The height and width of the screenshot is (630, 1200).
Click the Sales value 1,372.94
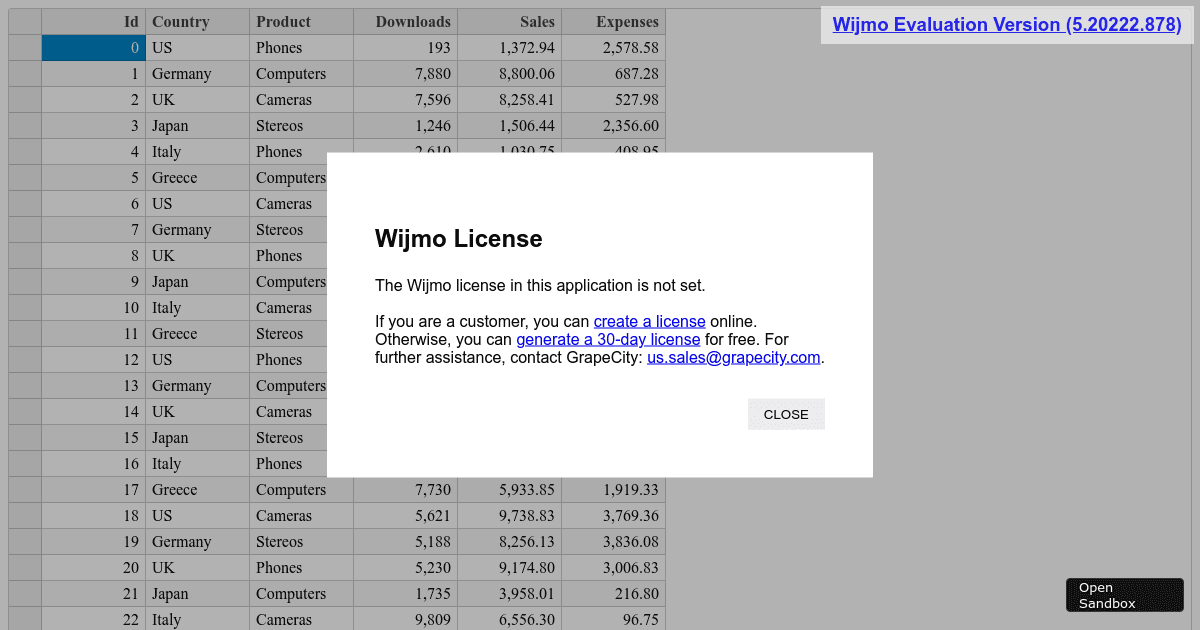(x=510, y=48)
